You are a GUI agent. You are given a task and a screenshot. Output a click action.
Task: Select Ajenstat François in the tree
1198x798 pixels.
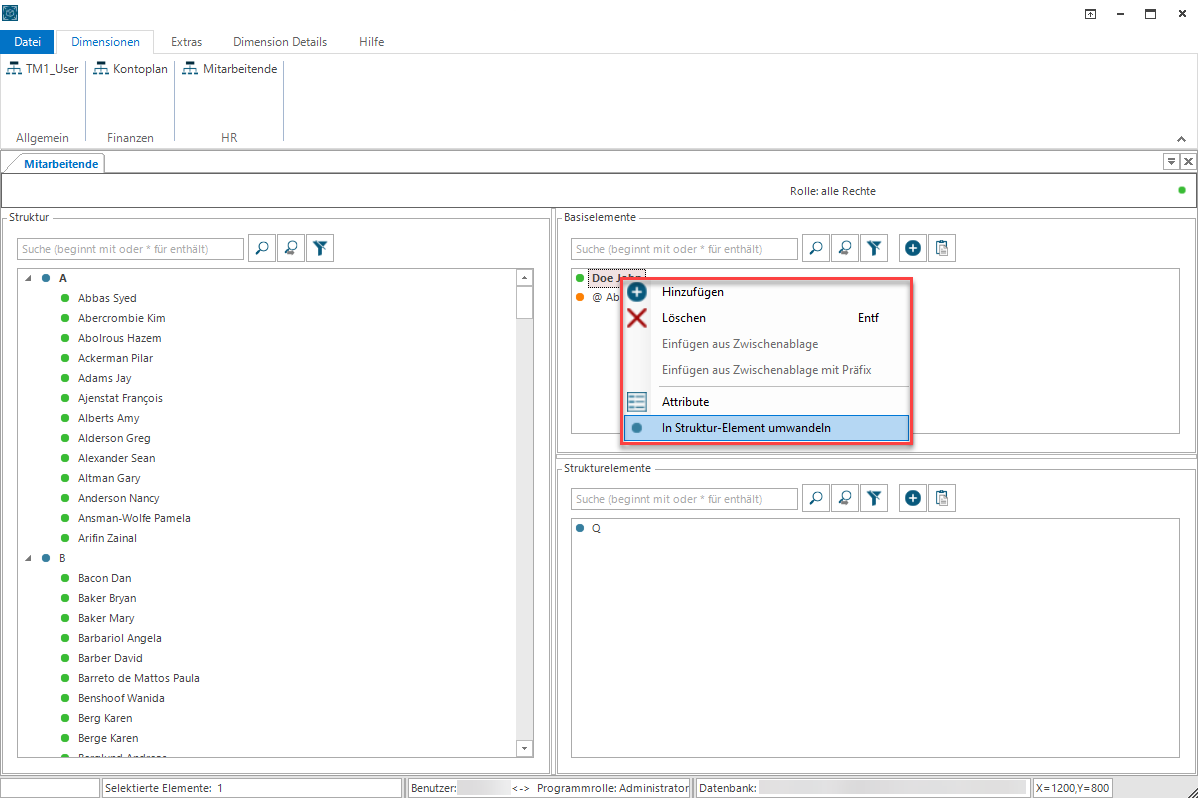coord(120,398)
